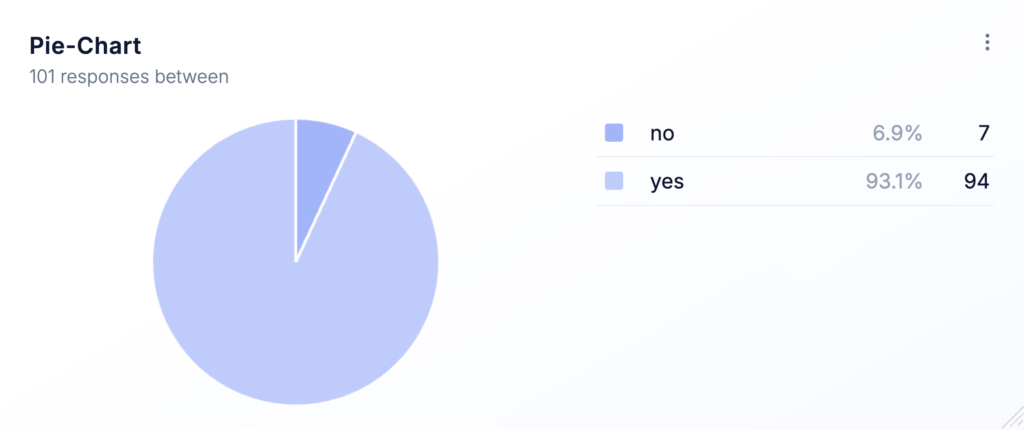
Task: Click the 93.1% percentage value
Action: click(894, 182)
